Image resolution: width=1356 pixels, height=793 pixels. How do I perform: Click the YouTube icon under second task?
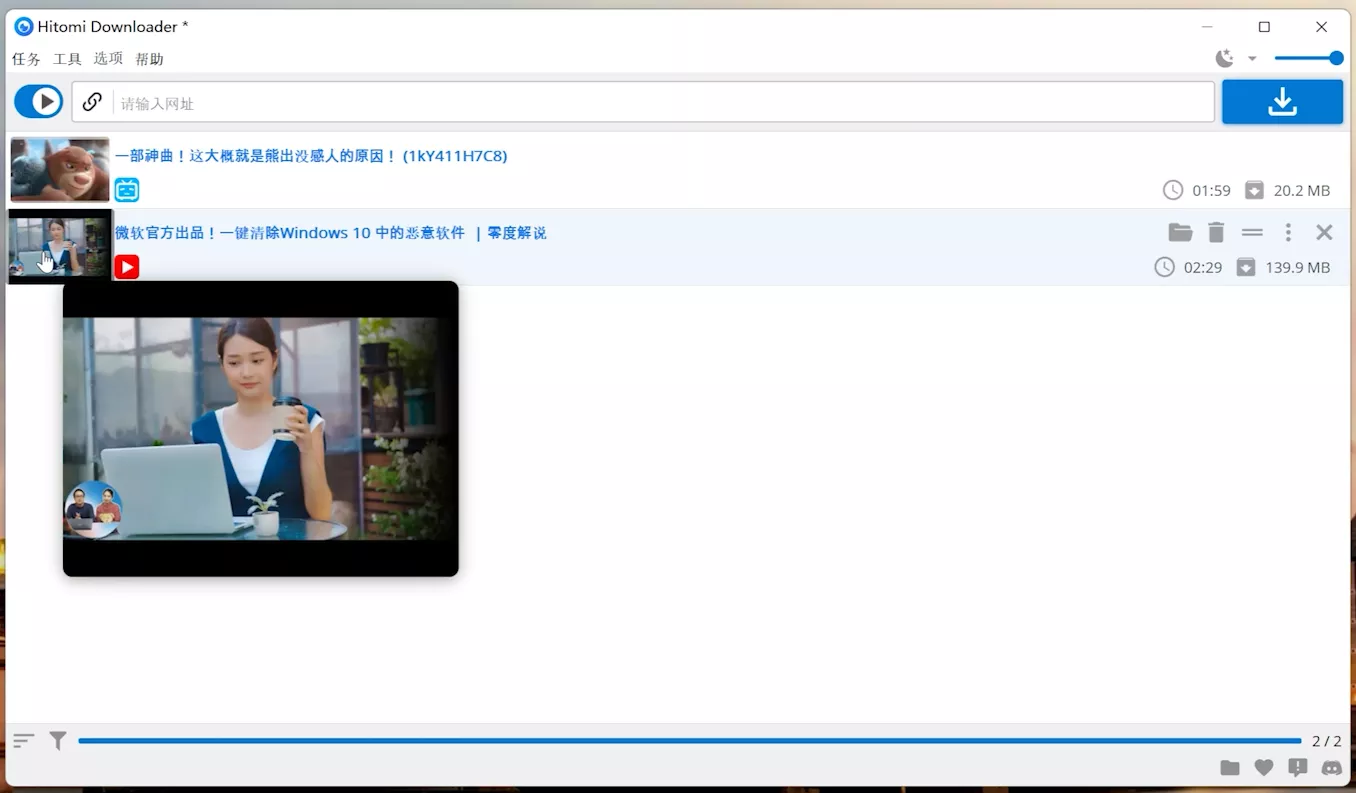pos(127,267)
